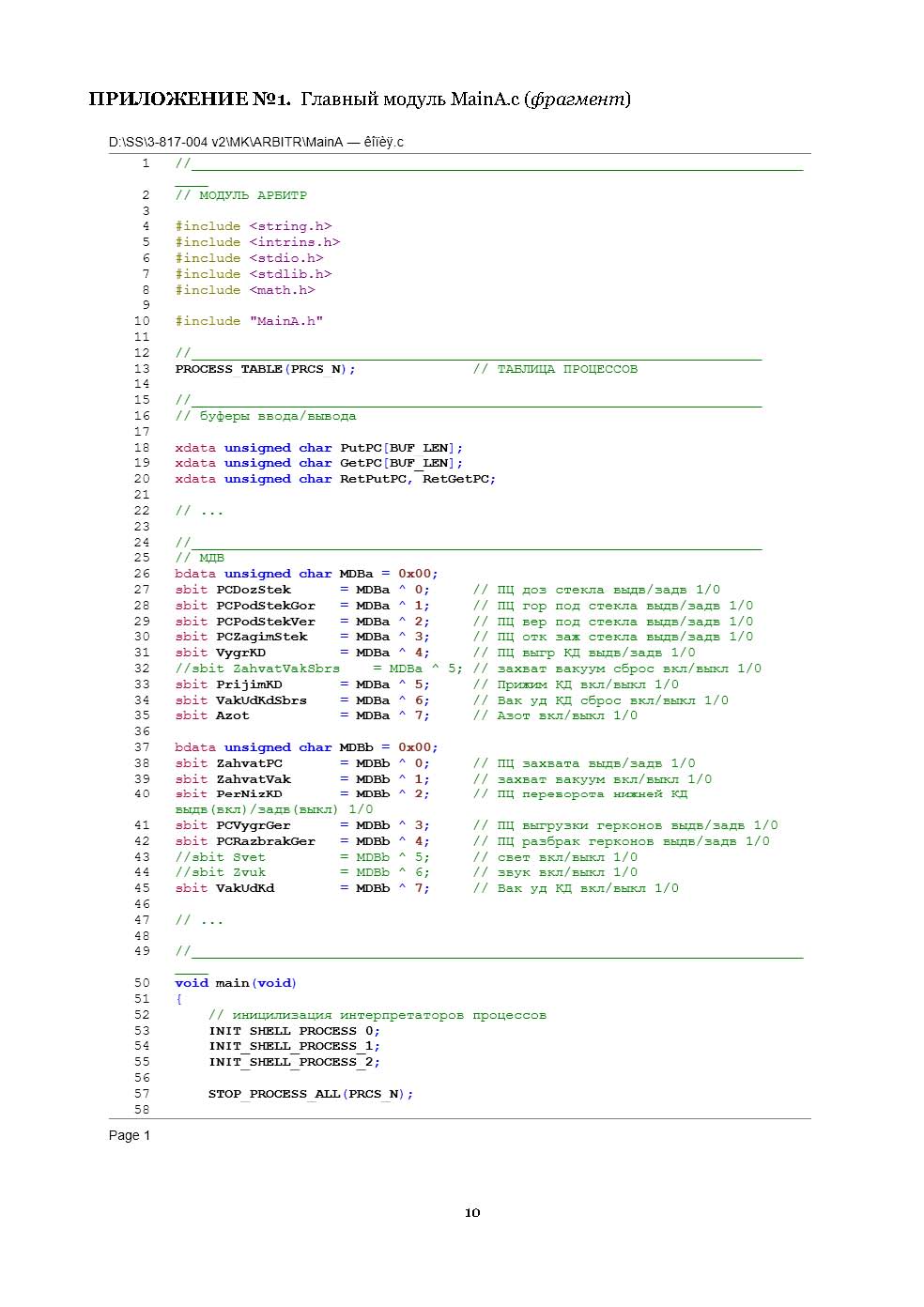Click comment '// Прижим КД вкл/выкл 1/0'
Image resolution: width=924 pixels, height=1307 pixels.
576,684
